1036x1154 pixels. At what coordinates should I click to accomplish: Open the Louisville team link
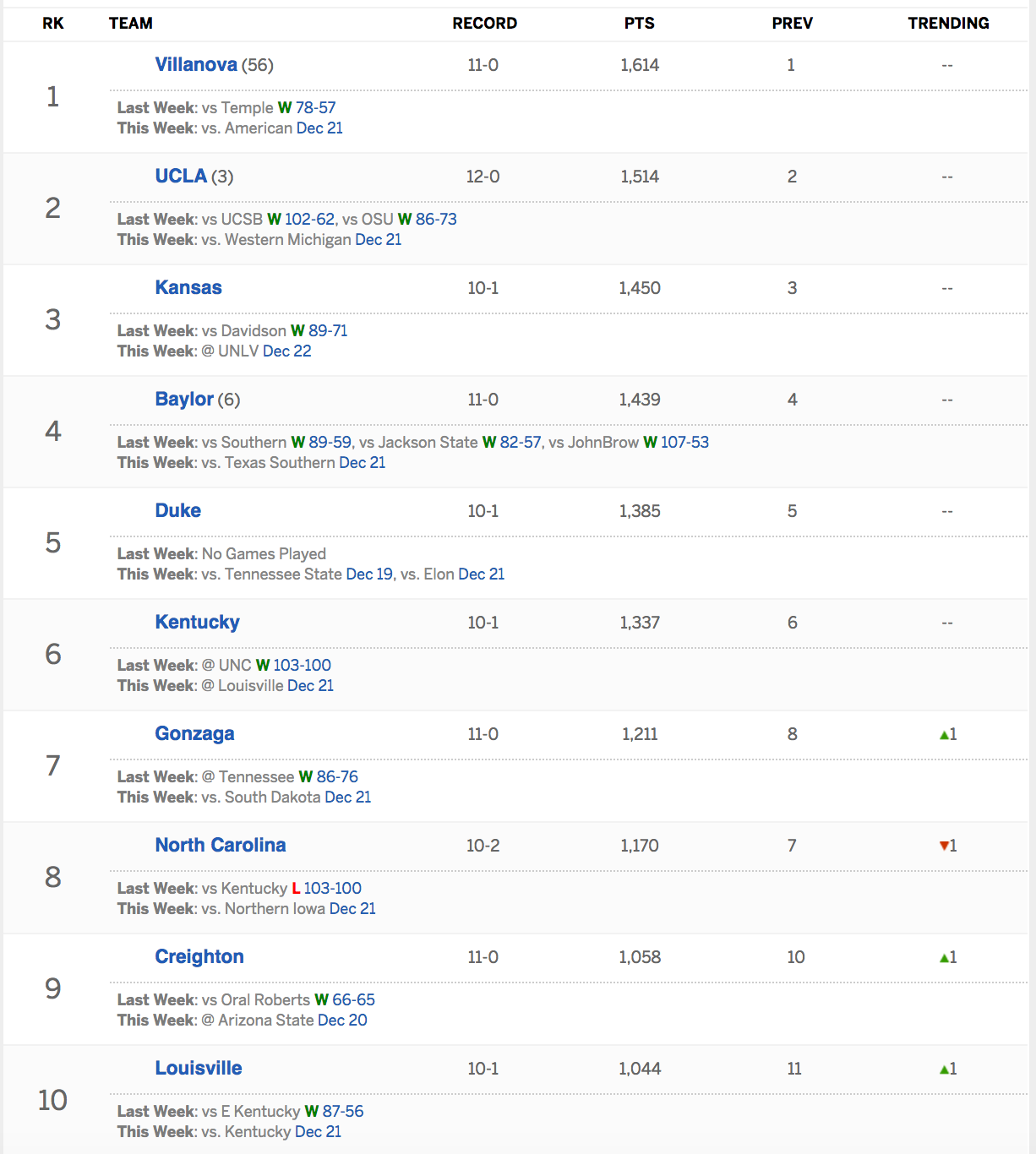coord(199,1069)
